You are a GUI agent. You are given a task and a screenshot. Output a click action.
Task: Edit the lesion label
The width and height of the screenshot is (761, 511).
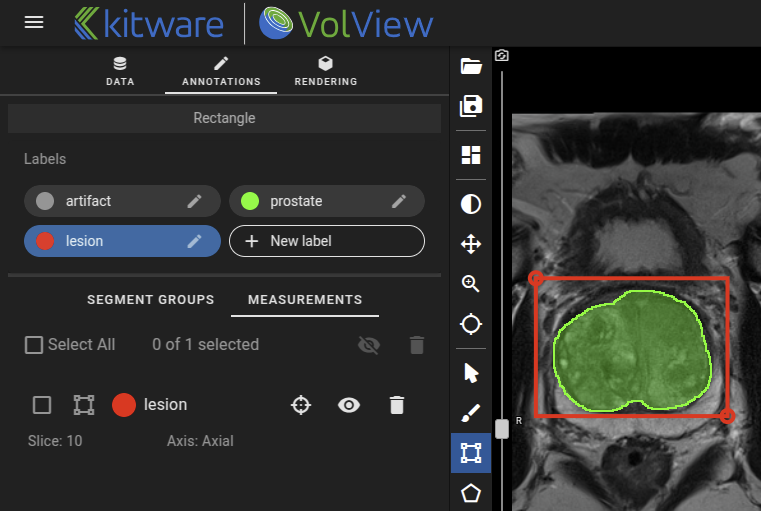pos(195,241)
